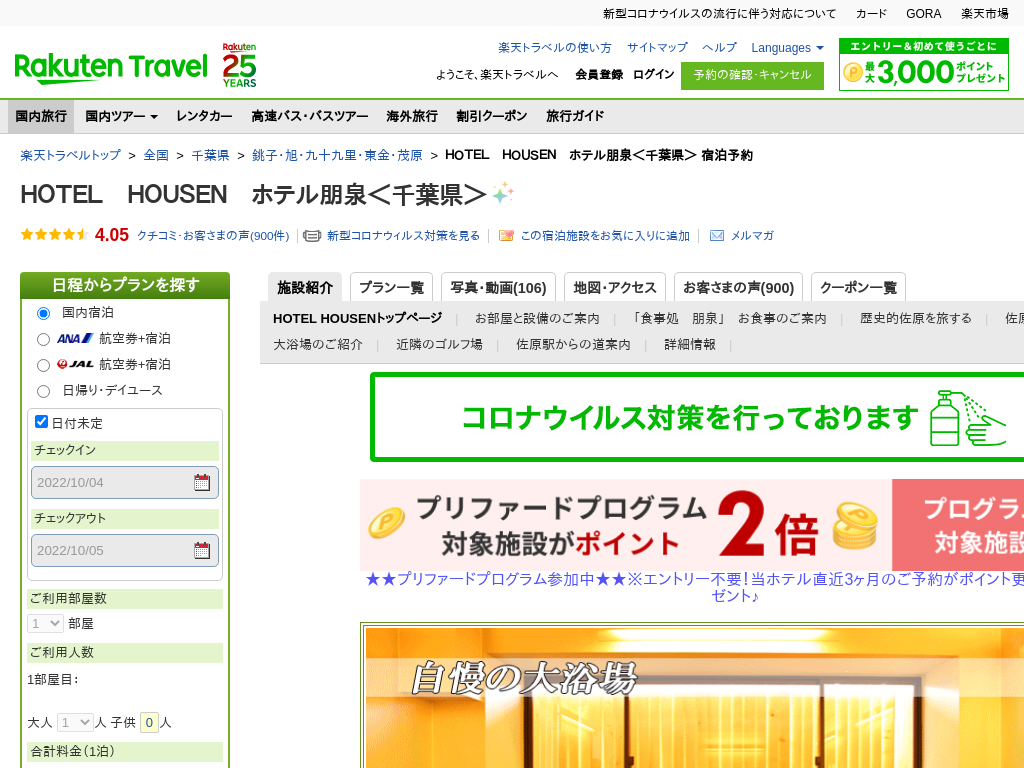This screenshot has height=768, width=1024.
Task: Click 全国 breadcrumb link
Action: tap(156, 155)
